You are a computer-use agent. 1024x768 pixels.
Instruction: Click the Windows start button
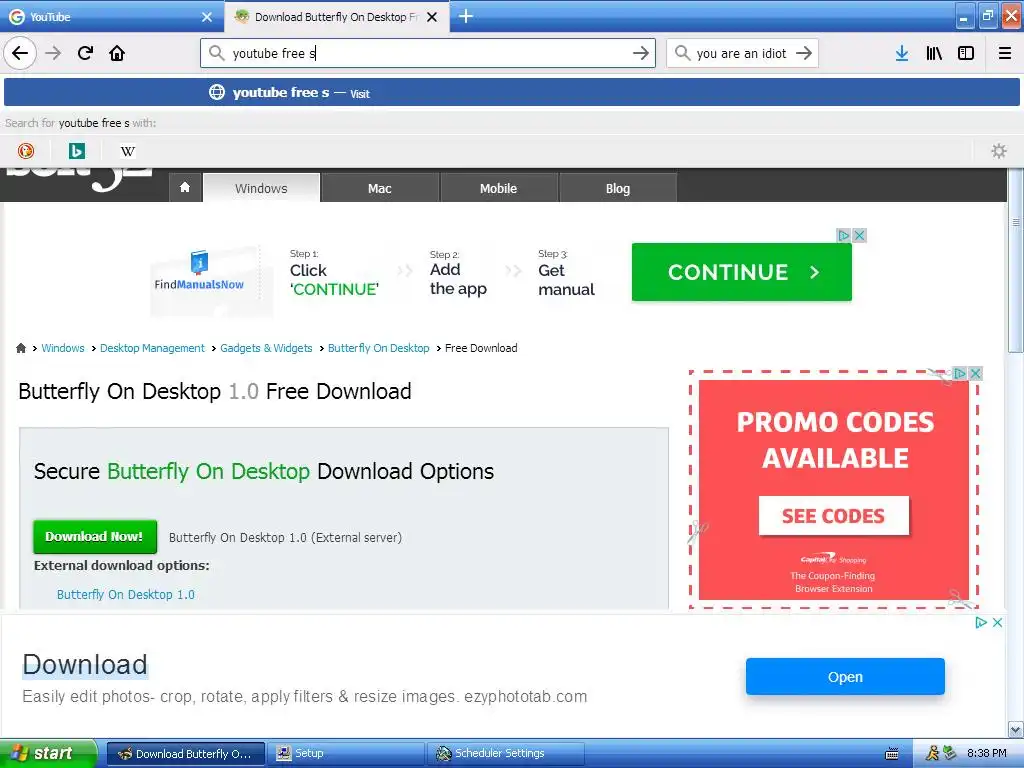pos(48,753)
